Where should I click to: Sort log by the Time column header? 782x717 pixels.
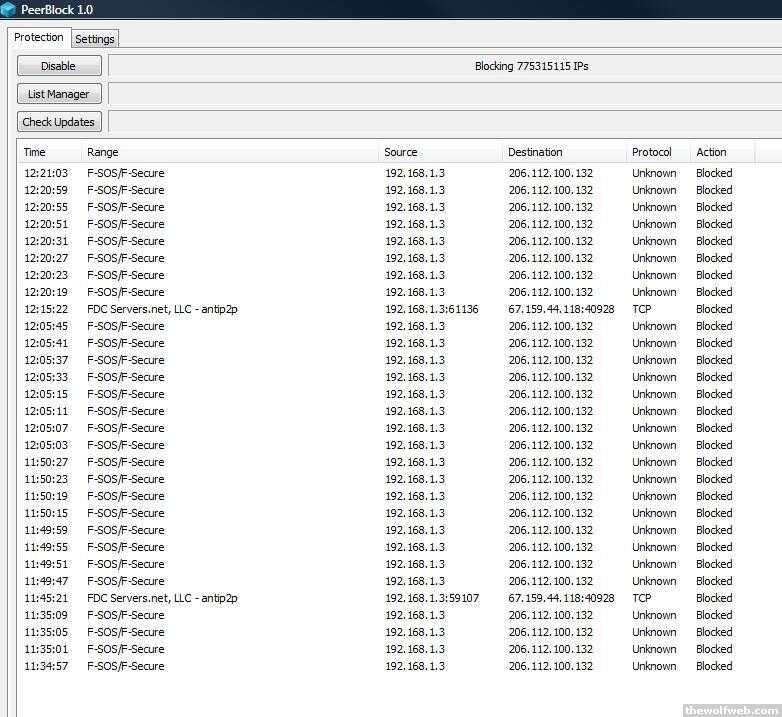coord(49,152)
